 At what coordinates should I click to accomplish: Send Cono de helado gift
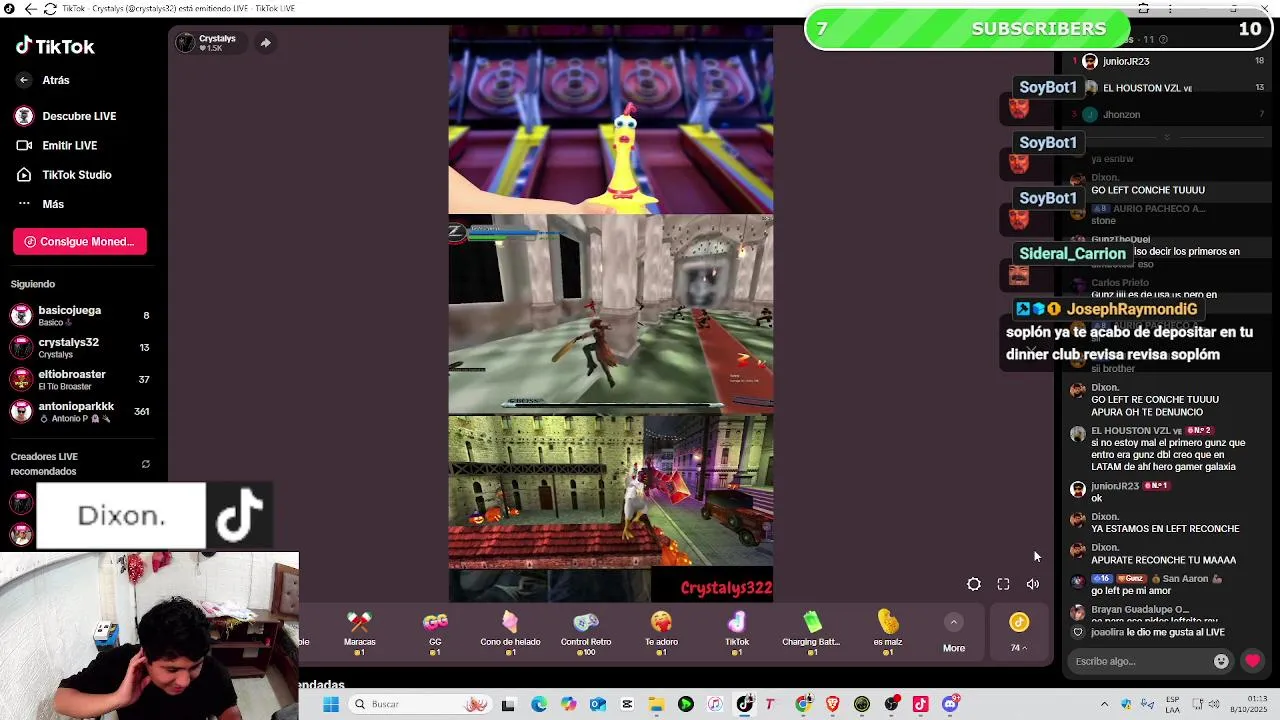pyautogui.click(x=510, y=633)
